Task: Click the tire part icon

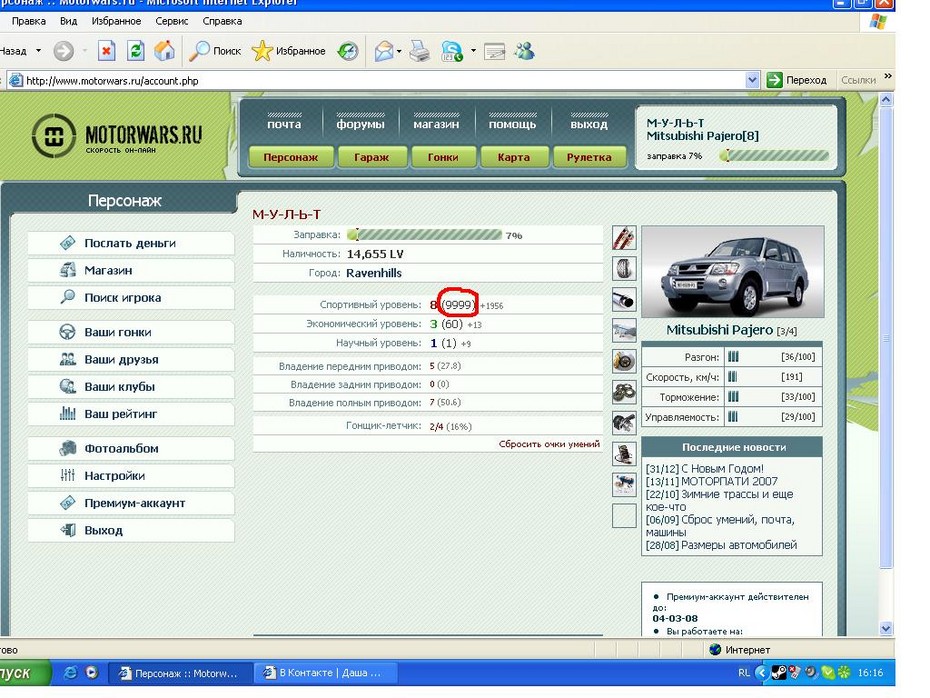Action: pyautogui.click(x=624, y=269)
